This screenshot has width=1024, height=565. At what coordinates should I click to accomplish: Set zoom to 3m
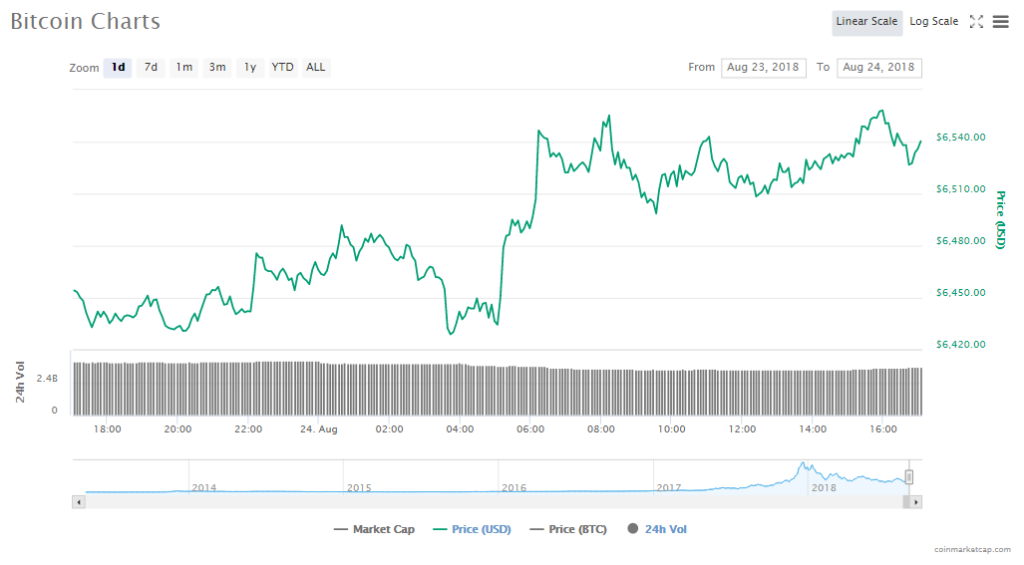[217, 68]
